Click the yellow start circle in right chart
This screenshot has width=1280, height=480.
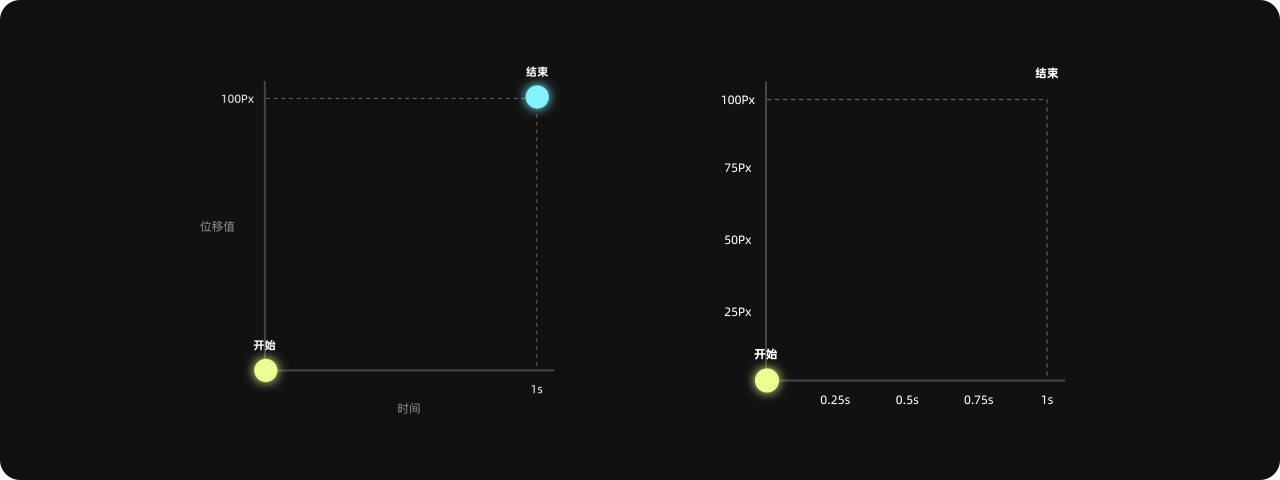click(x=766, y=380)
